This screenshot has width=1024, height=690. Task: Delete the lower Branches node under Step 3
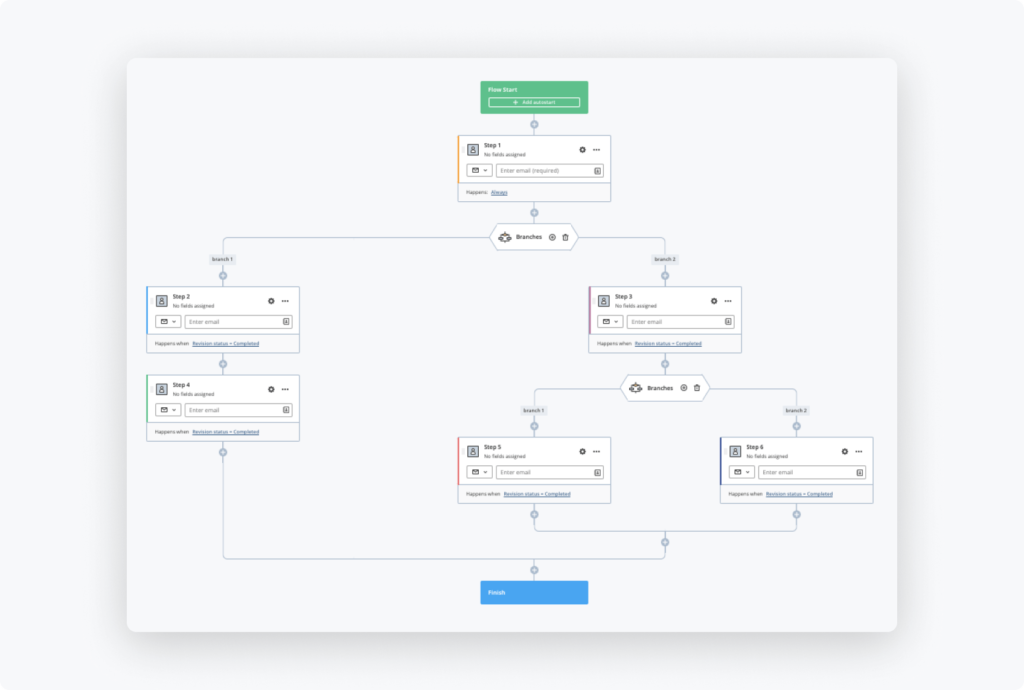coord(697,388)
